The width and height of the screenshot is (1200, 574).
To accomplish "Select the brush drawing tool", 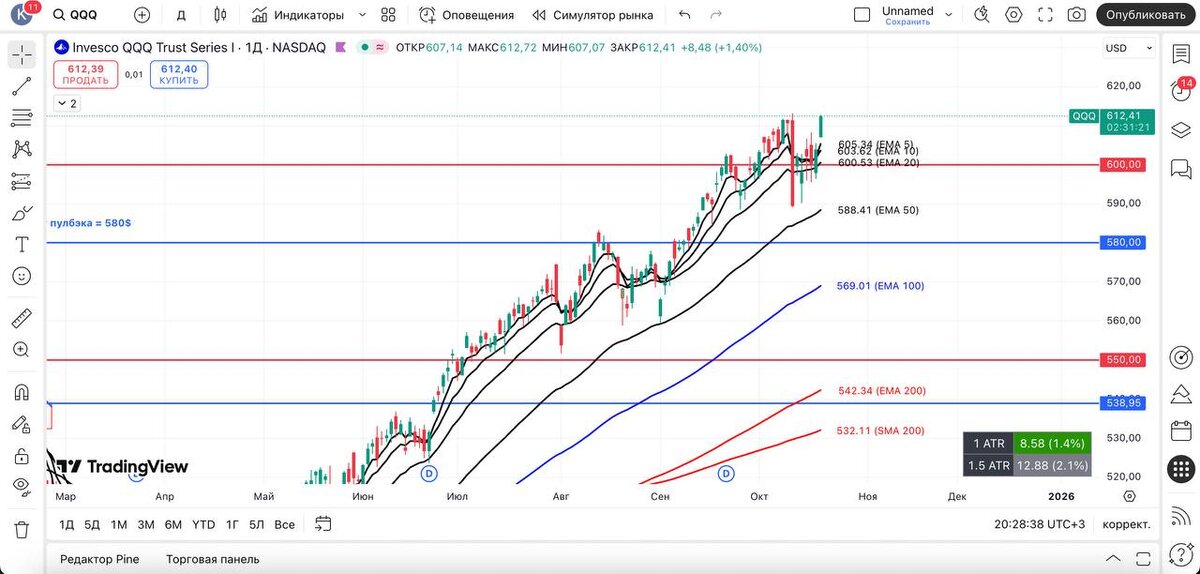I will [22, 213].
